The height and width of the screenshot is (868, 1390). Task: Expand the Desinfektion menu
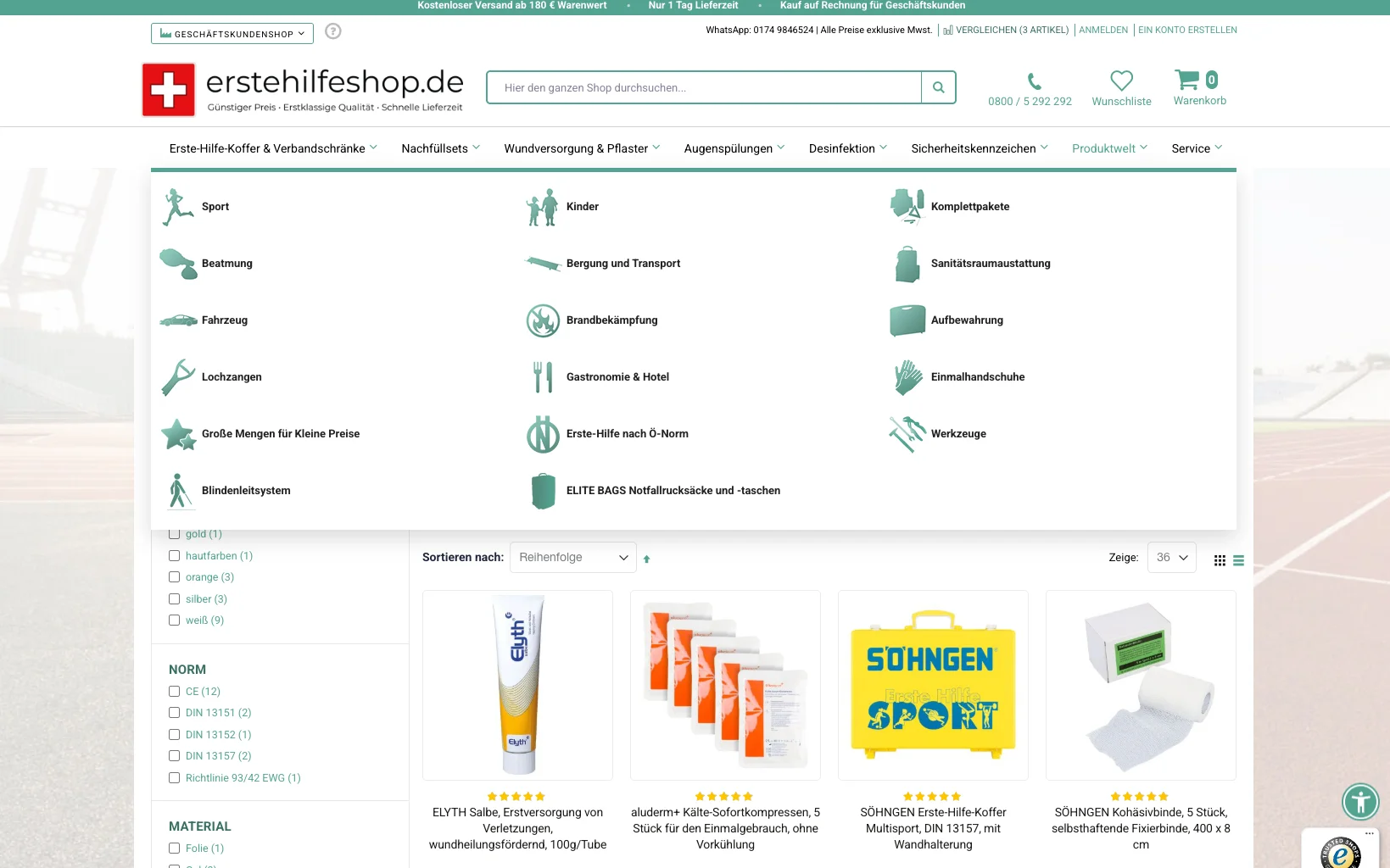pyautogui.click(x=848, y=148)
